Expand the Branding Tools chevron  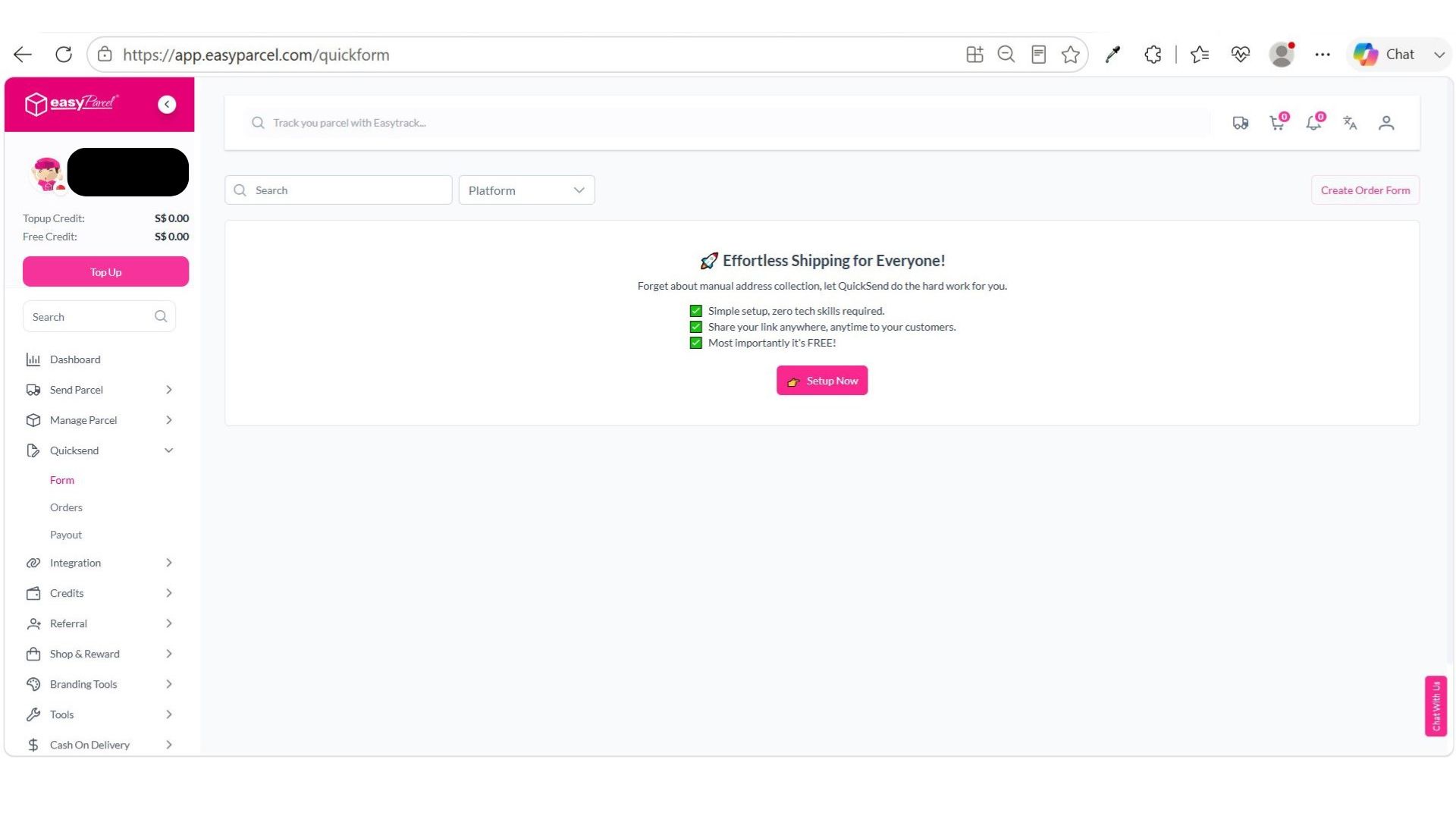pos(169,684)
